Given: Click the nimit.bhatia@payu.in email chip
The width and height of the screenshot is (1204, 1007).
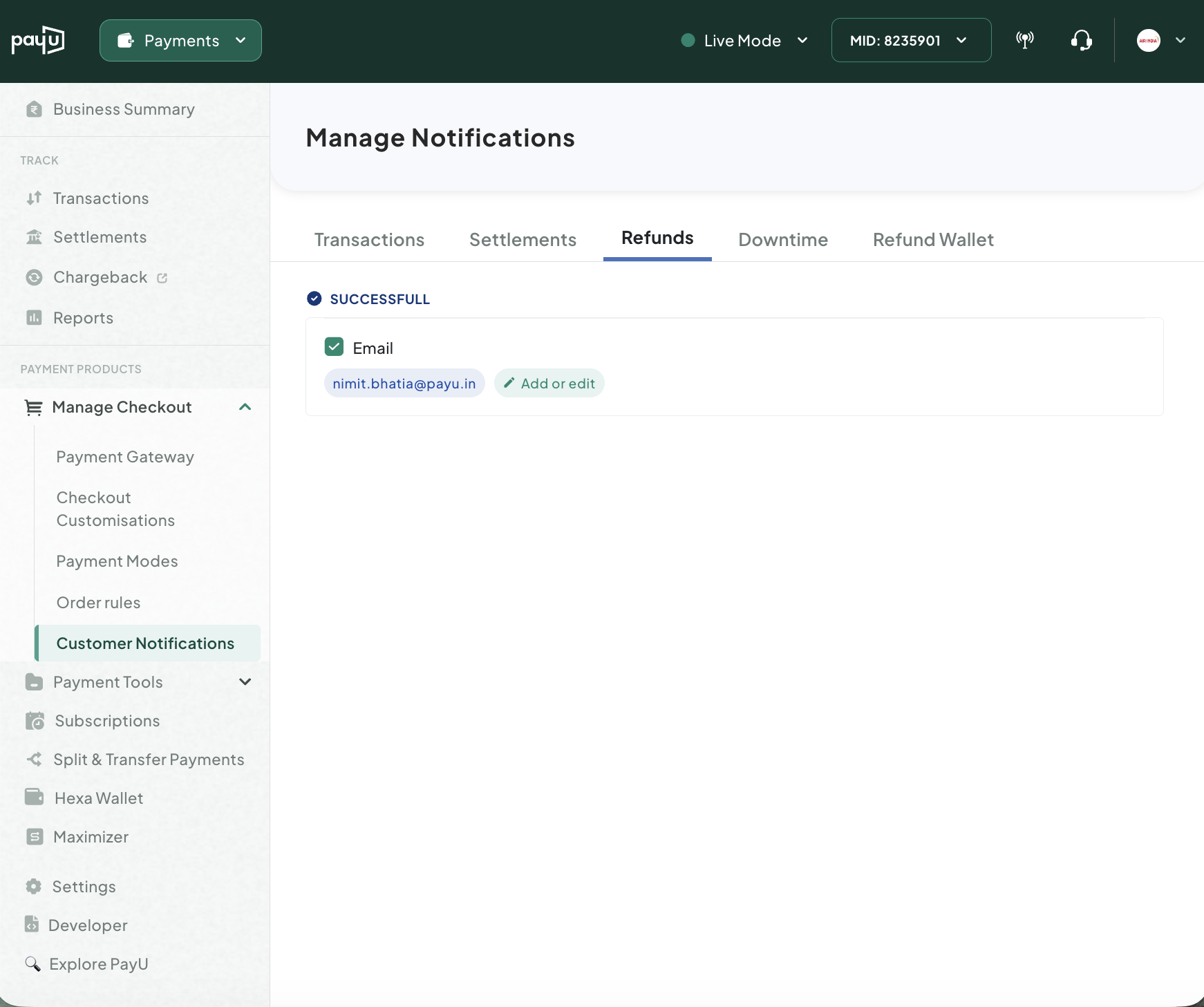Looking at the screenshot, I should pyautogui.click(x=404, y=383).
